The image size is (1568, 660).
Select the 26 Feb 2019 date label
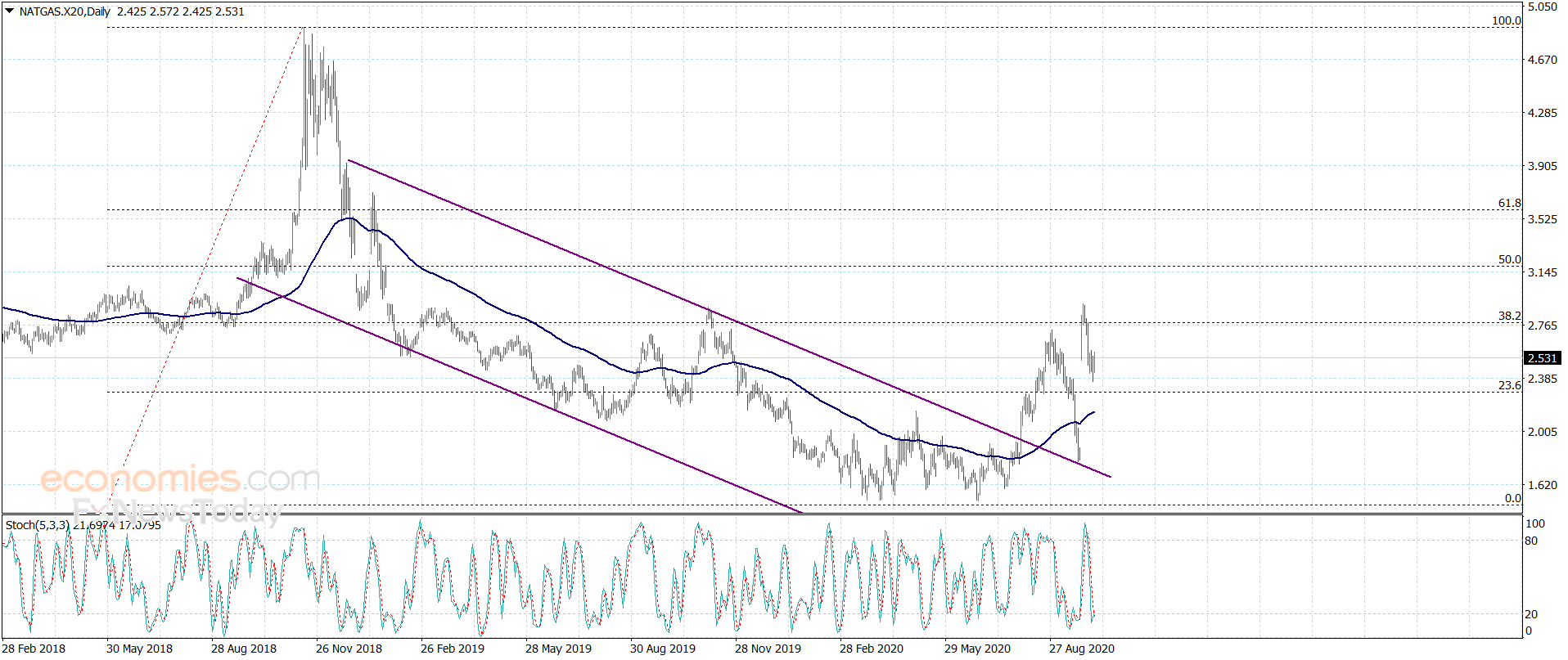[453, 649]
